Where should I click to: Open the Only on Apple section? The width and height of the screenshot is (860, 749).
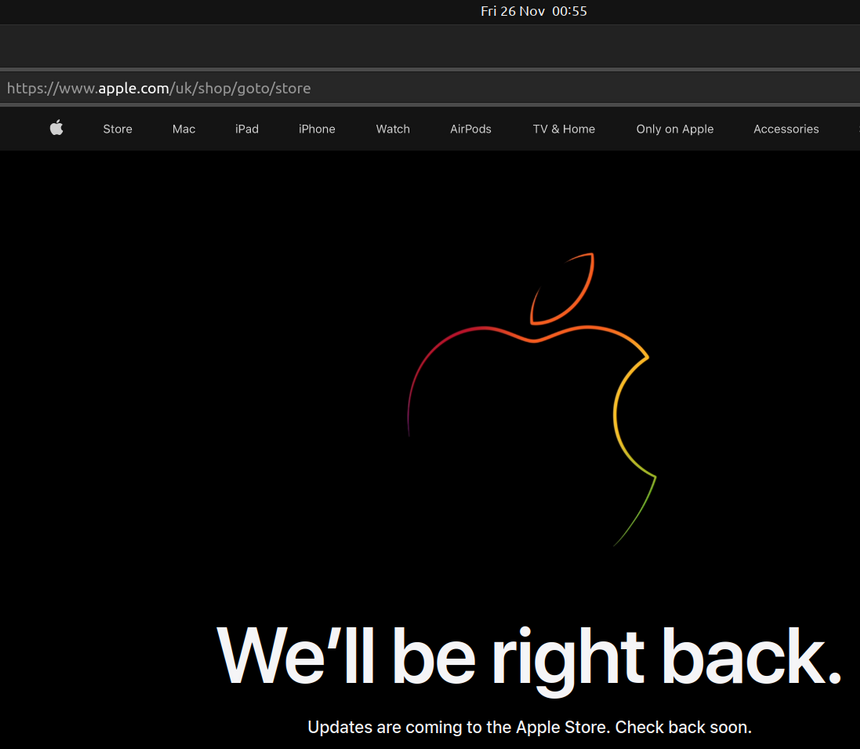(675, 129)
